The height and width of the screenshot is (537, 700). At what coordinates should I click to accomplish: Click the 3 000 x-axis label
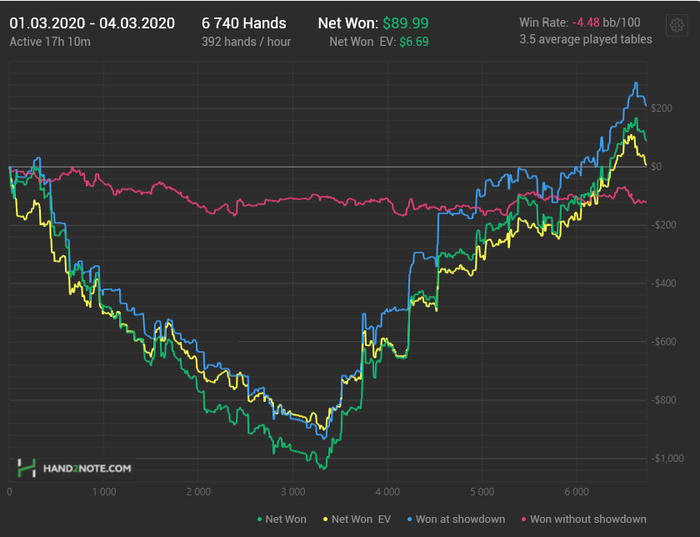[293, 492]
